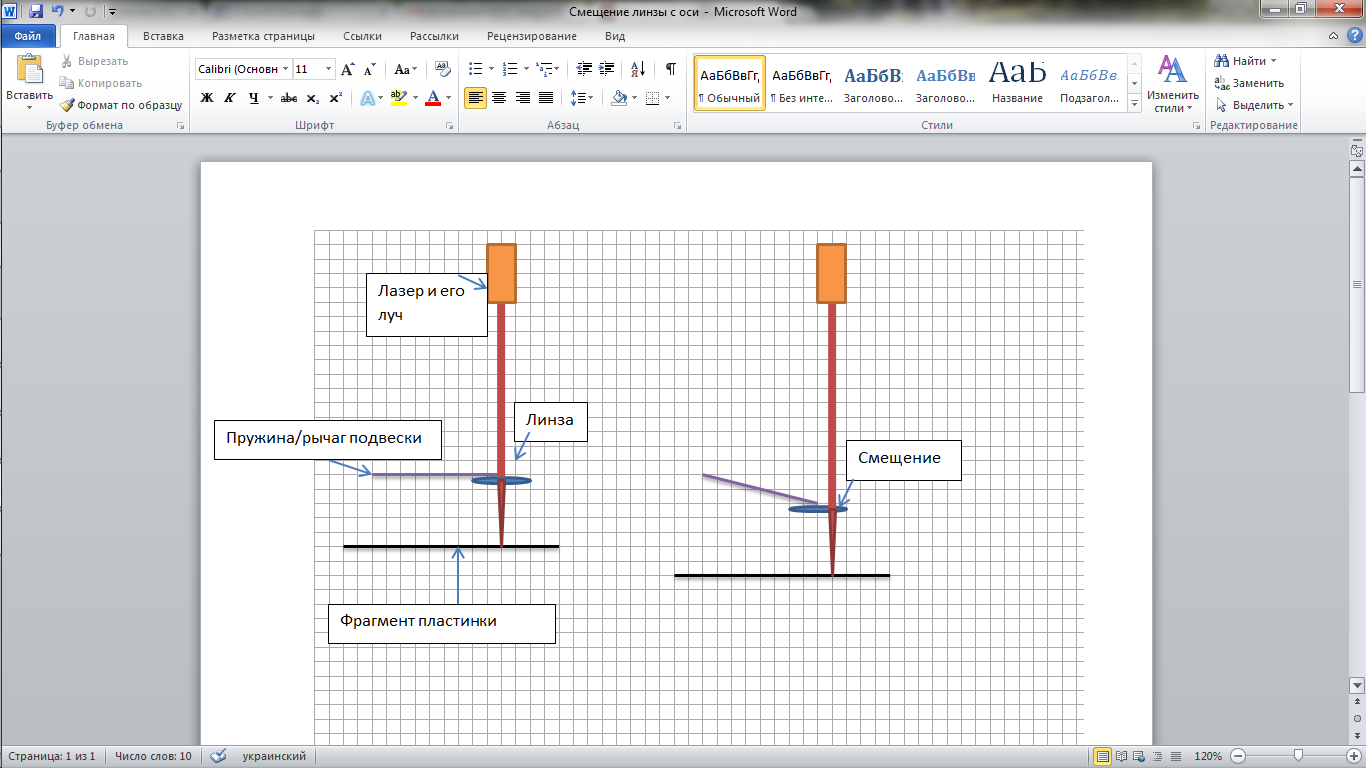The width and height of the screenshot is (1366, 768).
Task: Decrease font size with Shrink Font icon
Action: [x=368, y=69]
